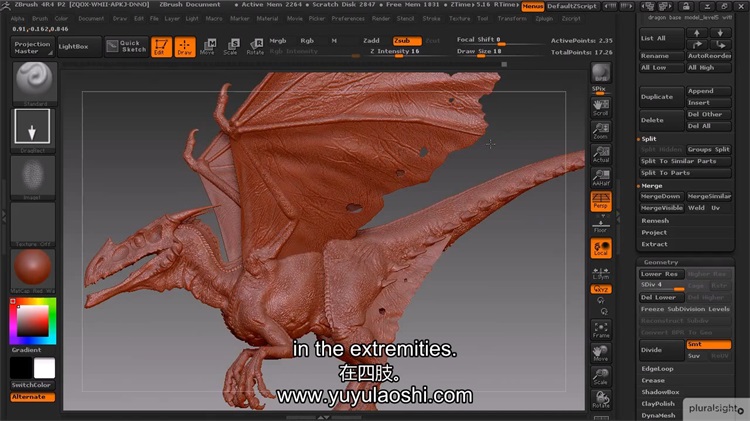The width and height of the screenshot is (750, 421).
Task: Open the Zplugin menu
Action: [544, 19]
